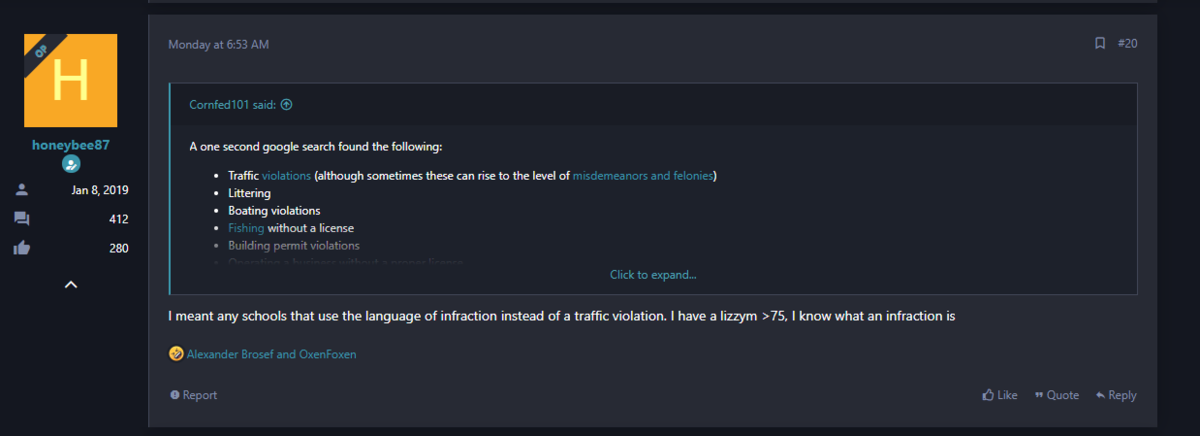The image size is (1200, 436).
Task: Open post number #20 permalink
Action: click(1127, 44)
